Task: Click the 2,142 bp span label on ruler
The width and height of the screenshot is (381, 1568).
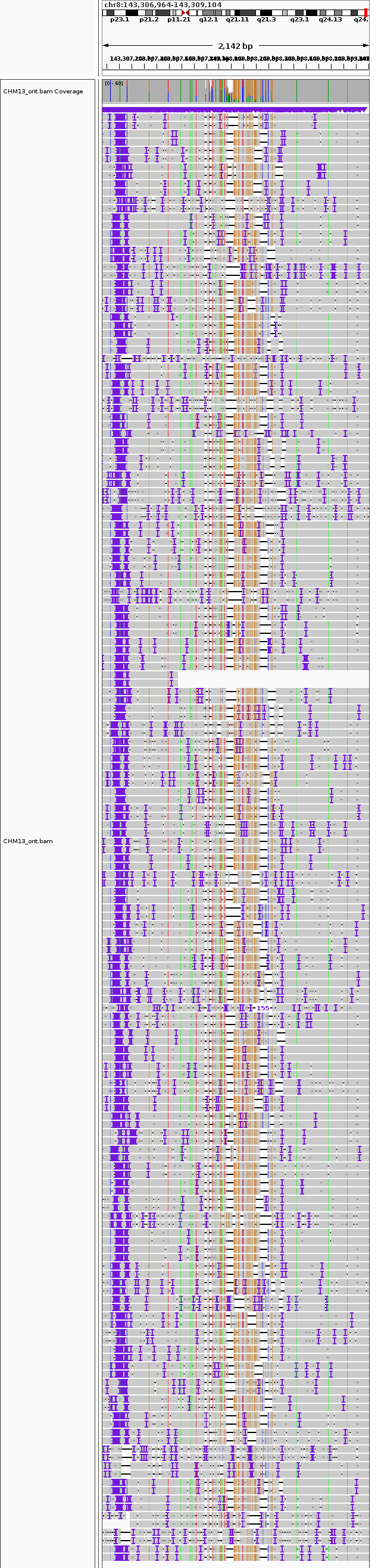Action: coord(235,46)
